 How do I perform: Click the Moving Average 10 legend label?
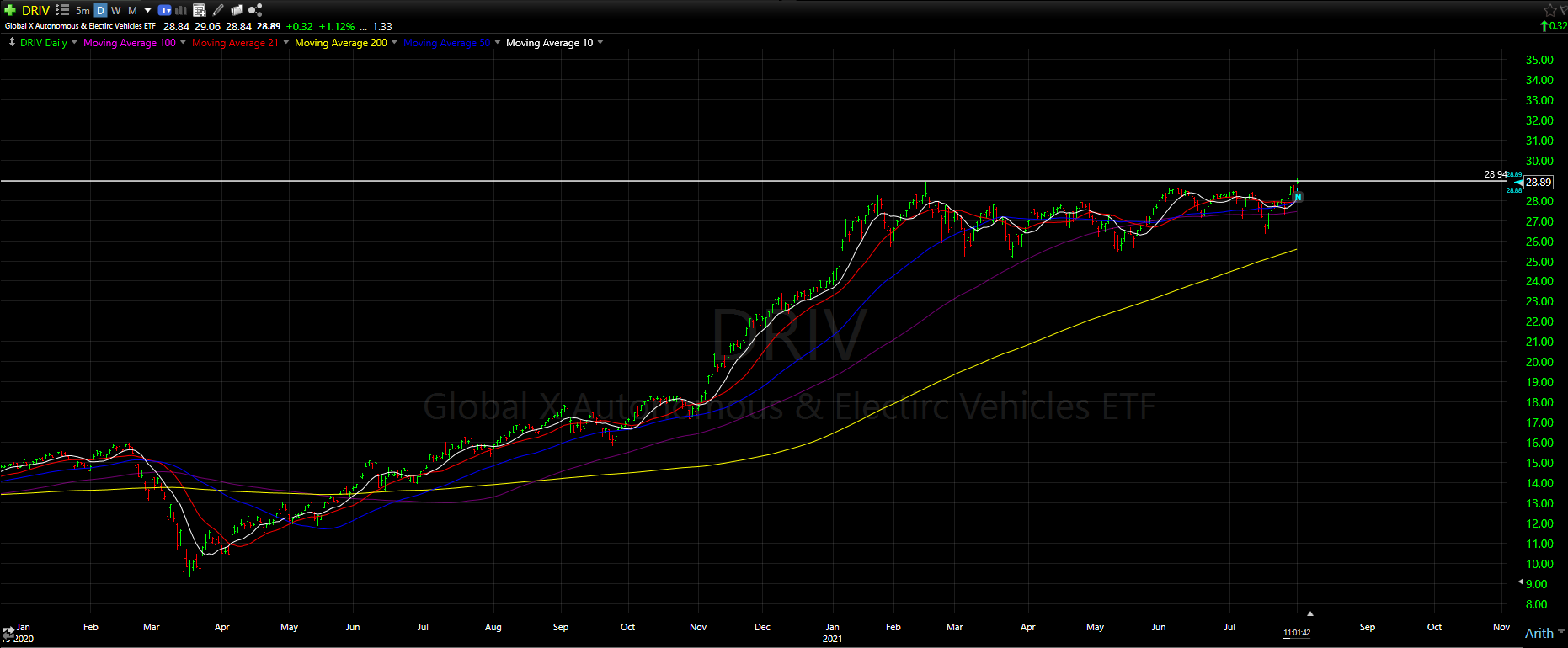(549, 43)
